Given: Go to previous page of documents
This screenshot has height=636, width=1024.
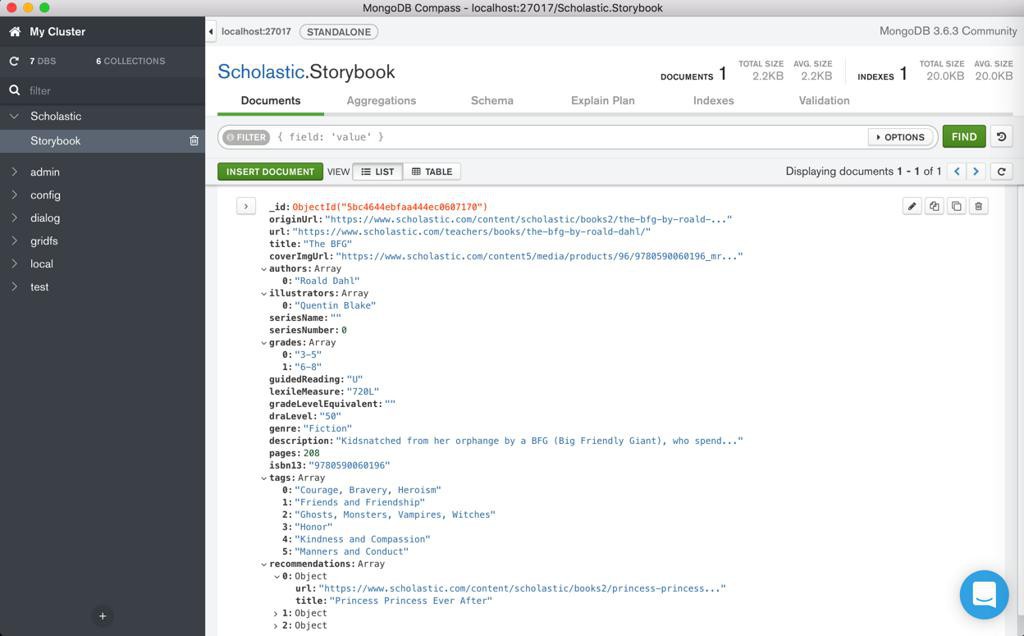Looking at the screenshot, I should point(957,171).
